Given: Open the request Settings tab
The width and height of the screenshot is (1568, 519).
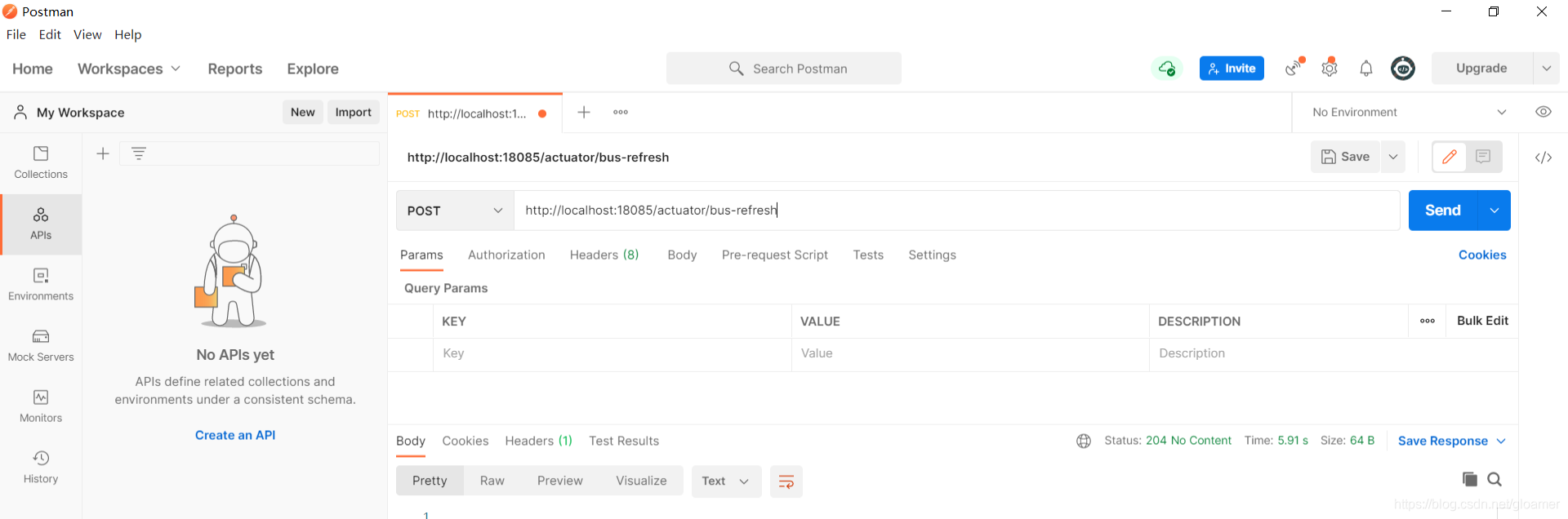Looking at the screenshot, I should pyautogui.click(x=932, y=255).
